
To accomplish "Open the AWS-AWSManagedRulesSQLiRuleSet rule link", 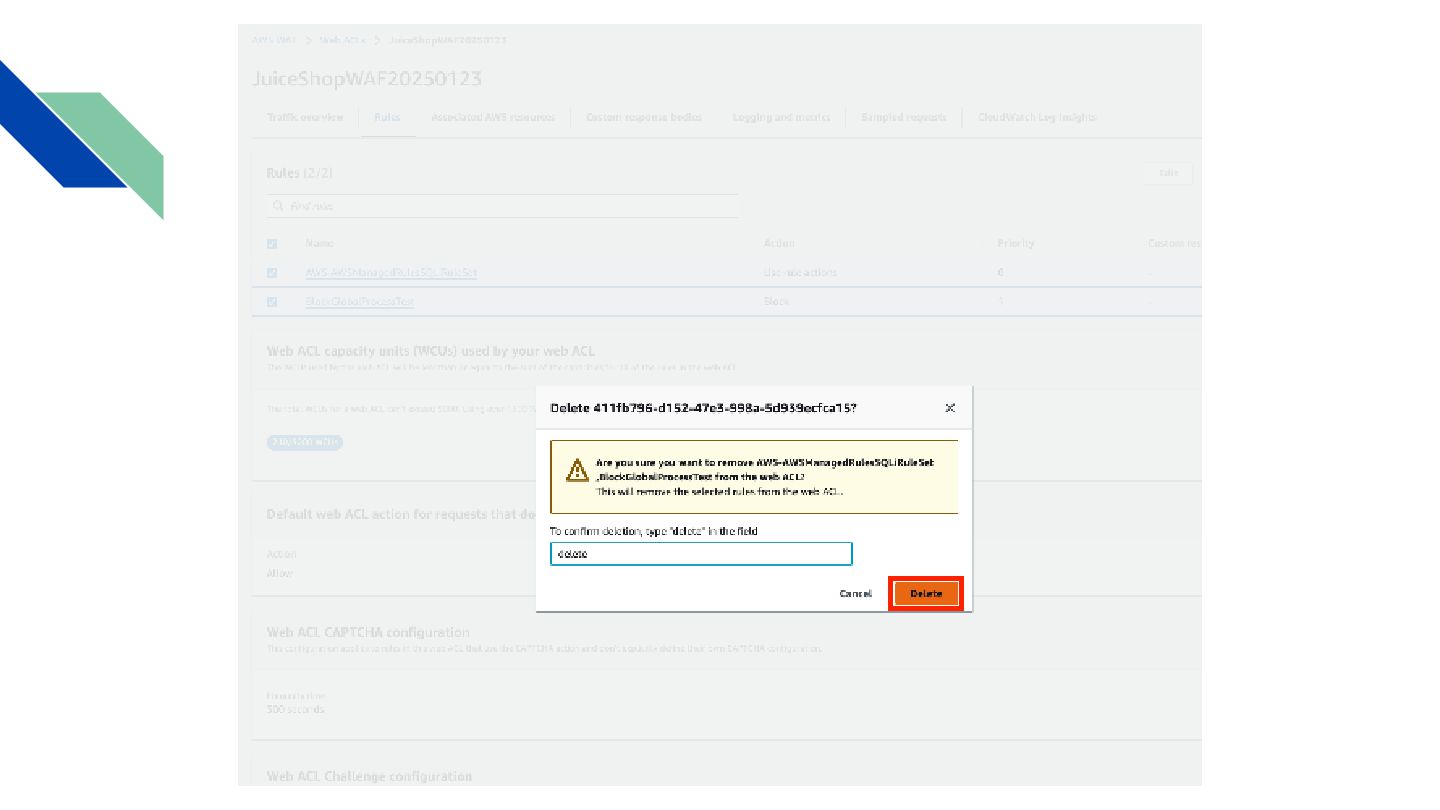I will click(391, 272).
